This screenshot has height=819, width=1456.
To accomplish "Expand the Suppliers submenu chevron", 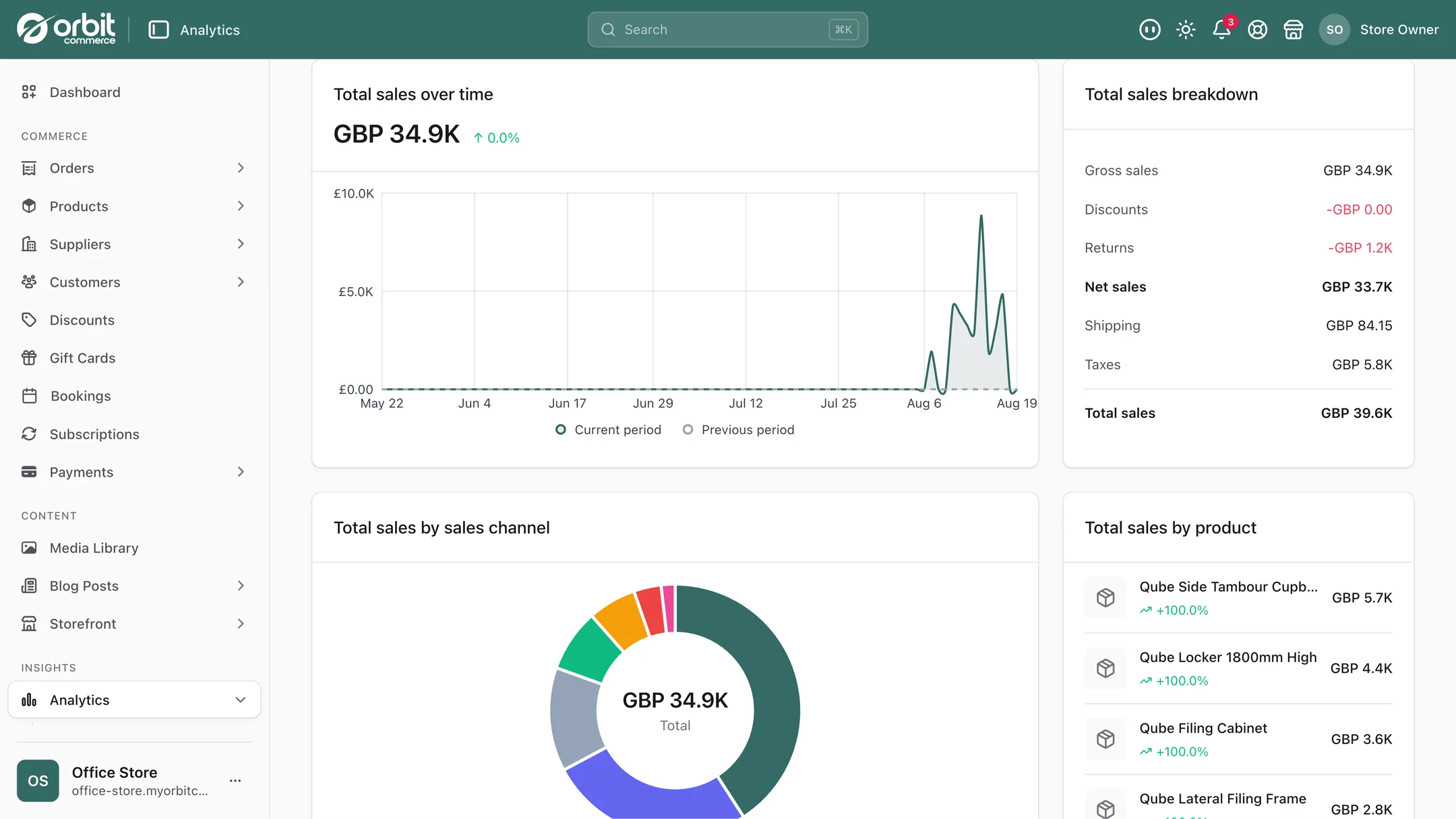I will coord(241,244).
